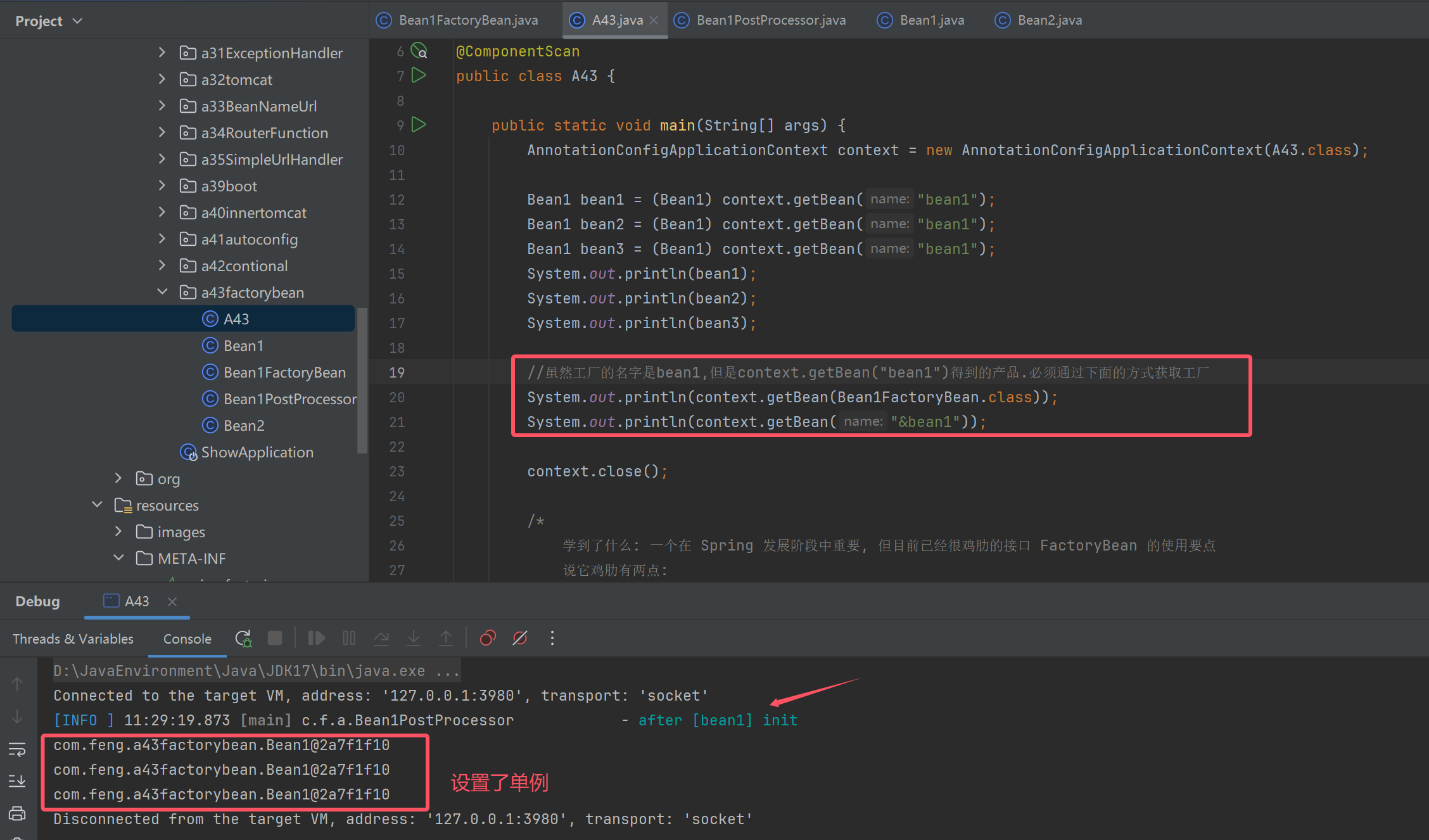Click the project tree vertical scrollbar

click(362, 380)
